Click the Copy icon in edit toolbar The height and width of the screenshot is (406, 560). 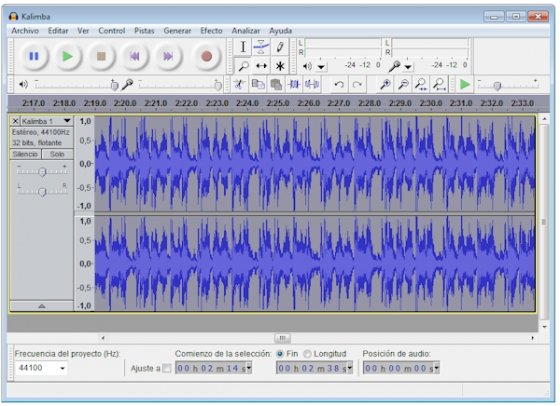[258, 84]
